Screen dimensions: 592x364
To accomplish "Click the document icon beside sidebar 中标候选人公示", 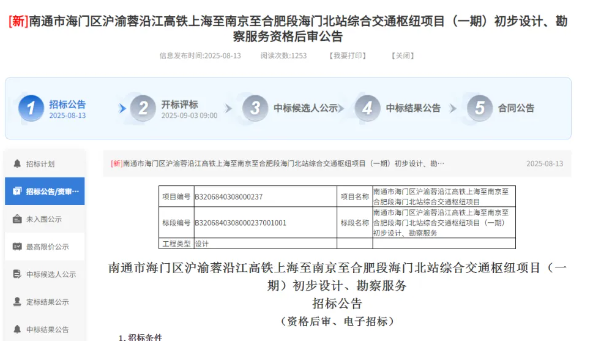I will click(x=17, y=274).
